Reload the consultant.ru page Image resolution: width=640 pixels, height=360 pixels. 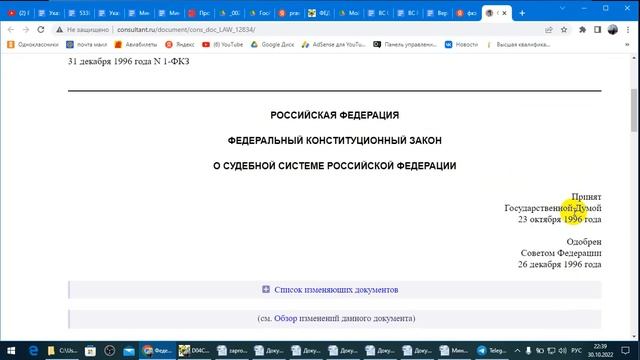tap(41, 29)
